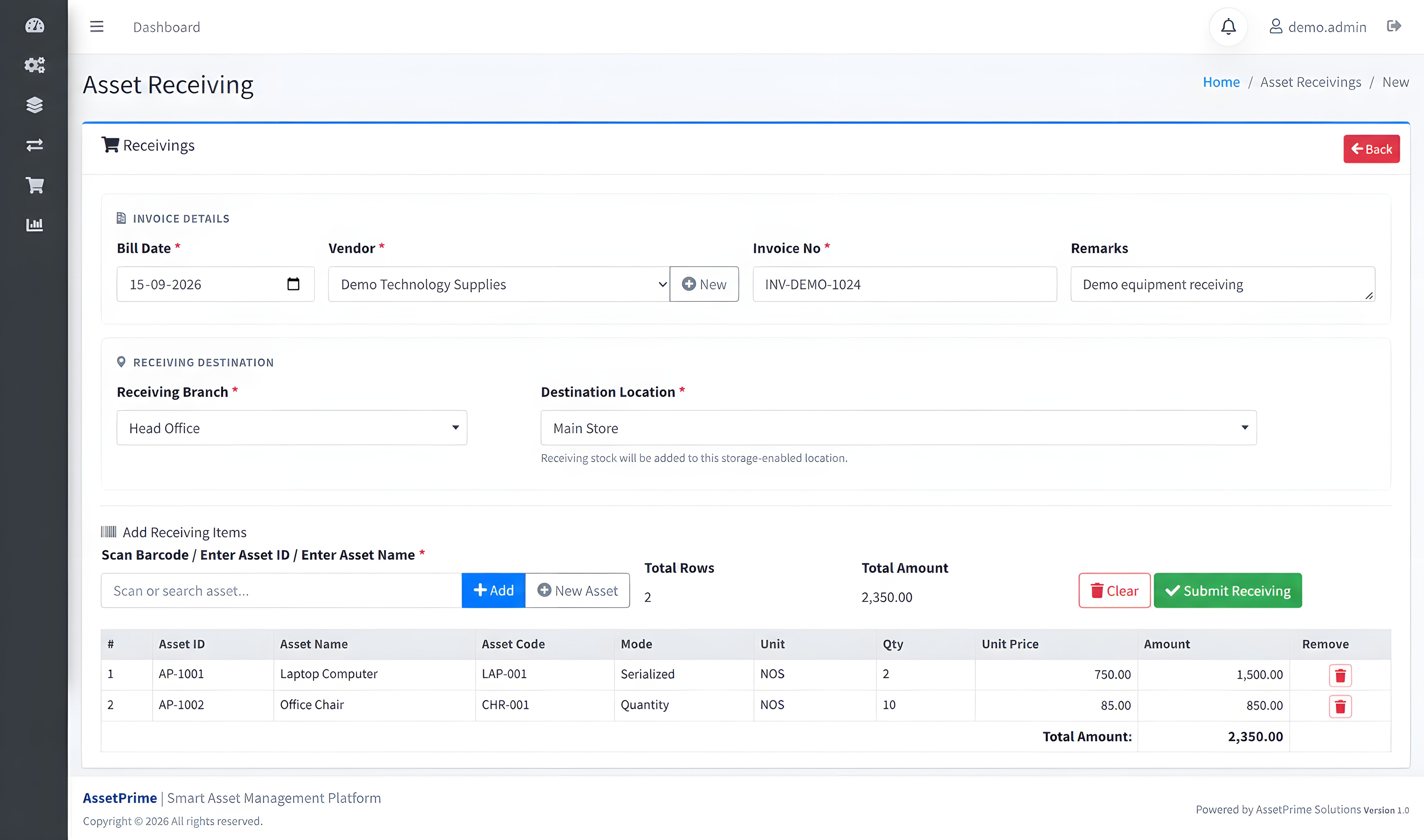Focus the Bill Date field
Image resolution: width=1424 pixels, height=840 pixels.
[215, 284]
